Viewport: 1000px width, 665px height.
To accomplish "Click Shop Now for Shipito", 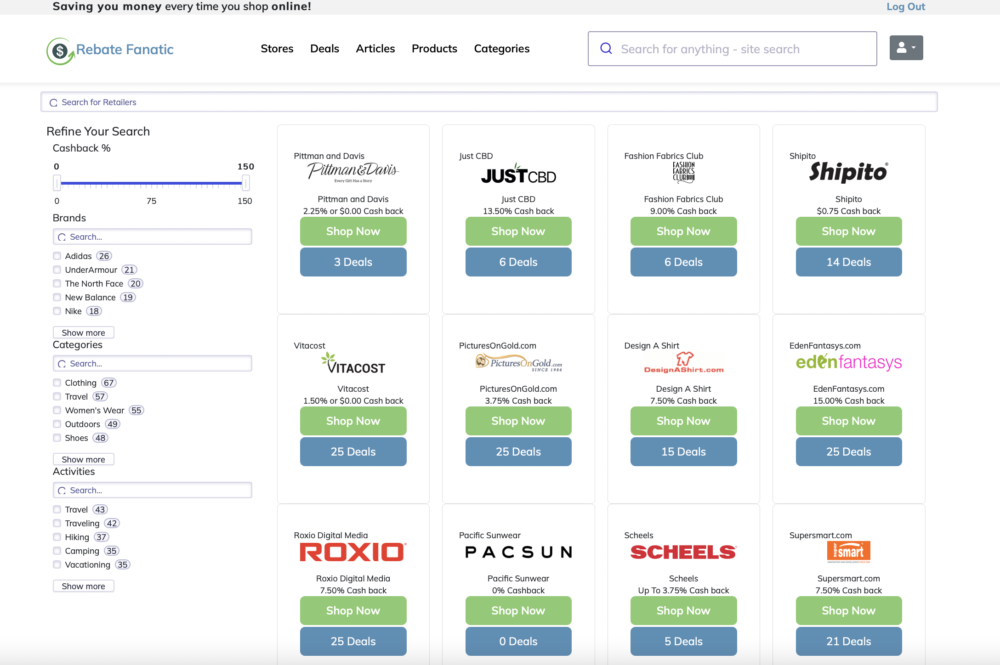I will [848, 231].
